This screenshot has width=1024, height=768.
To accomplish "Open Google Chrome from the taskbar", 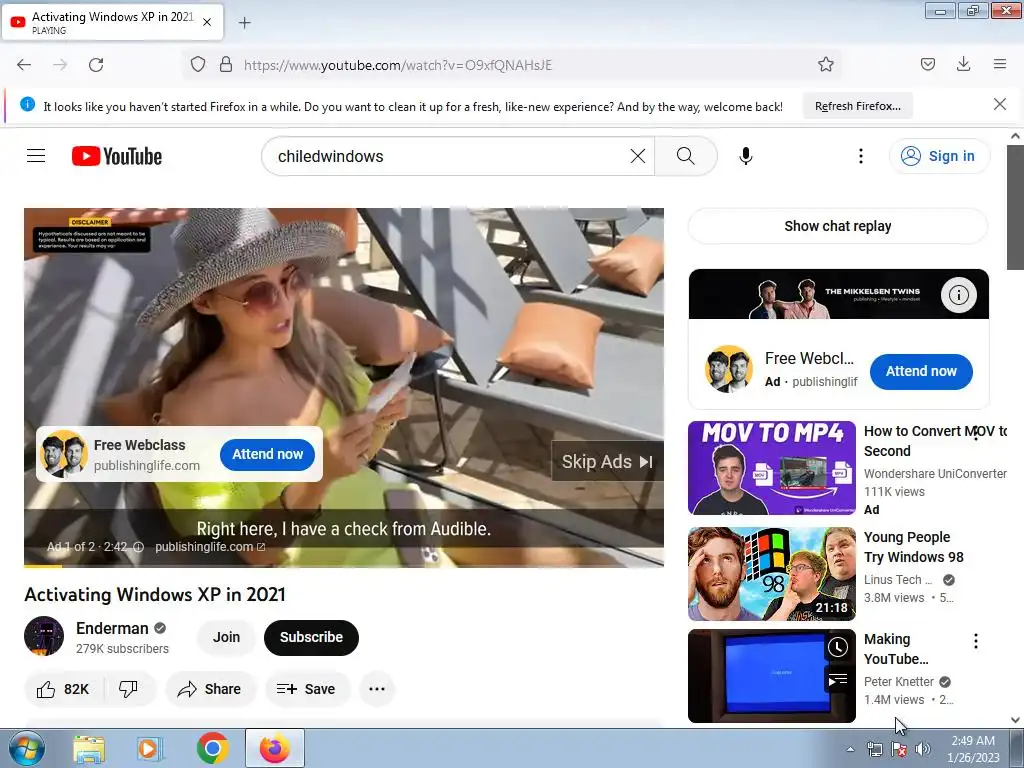I will coord(212,748).
